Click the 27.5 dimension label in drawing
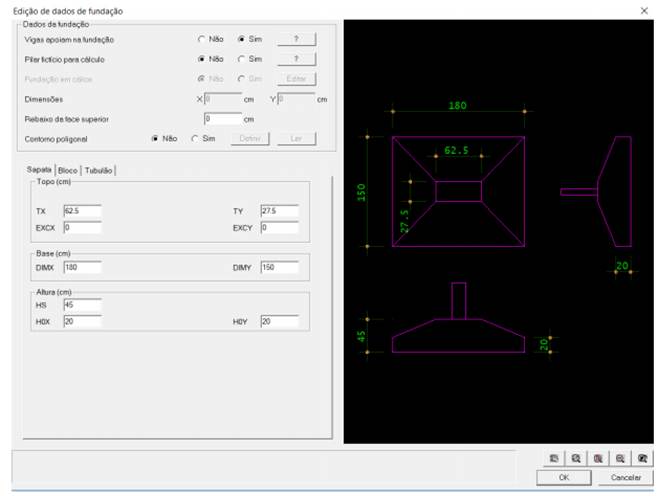The image size is (658, 496). (x=405, y=221)
